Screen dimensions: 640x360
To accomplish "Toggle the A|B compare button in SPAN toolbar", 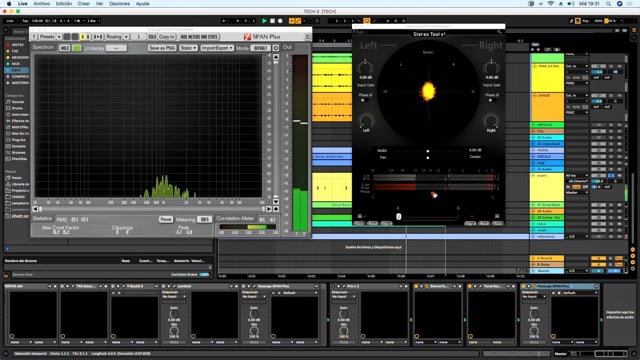I will tap(98, 37).
